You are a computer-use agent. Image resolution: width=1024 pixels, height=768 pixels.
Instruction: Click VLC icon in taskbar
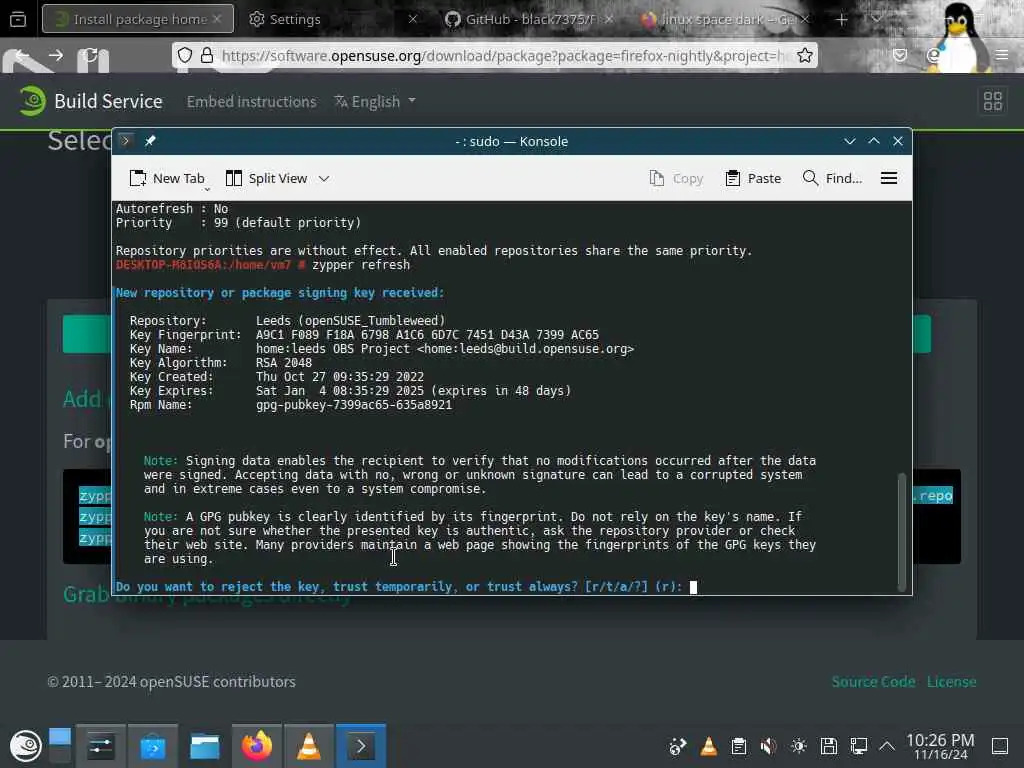click(x=309, y=746)
